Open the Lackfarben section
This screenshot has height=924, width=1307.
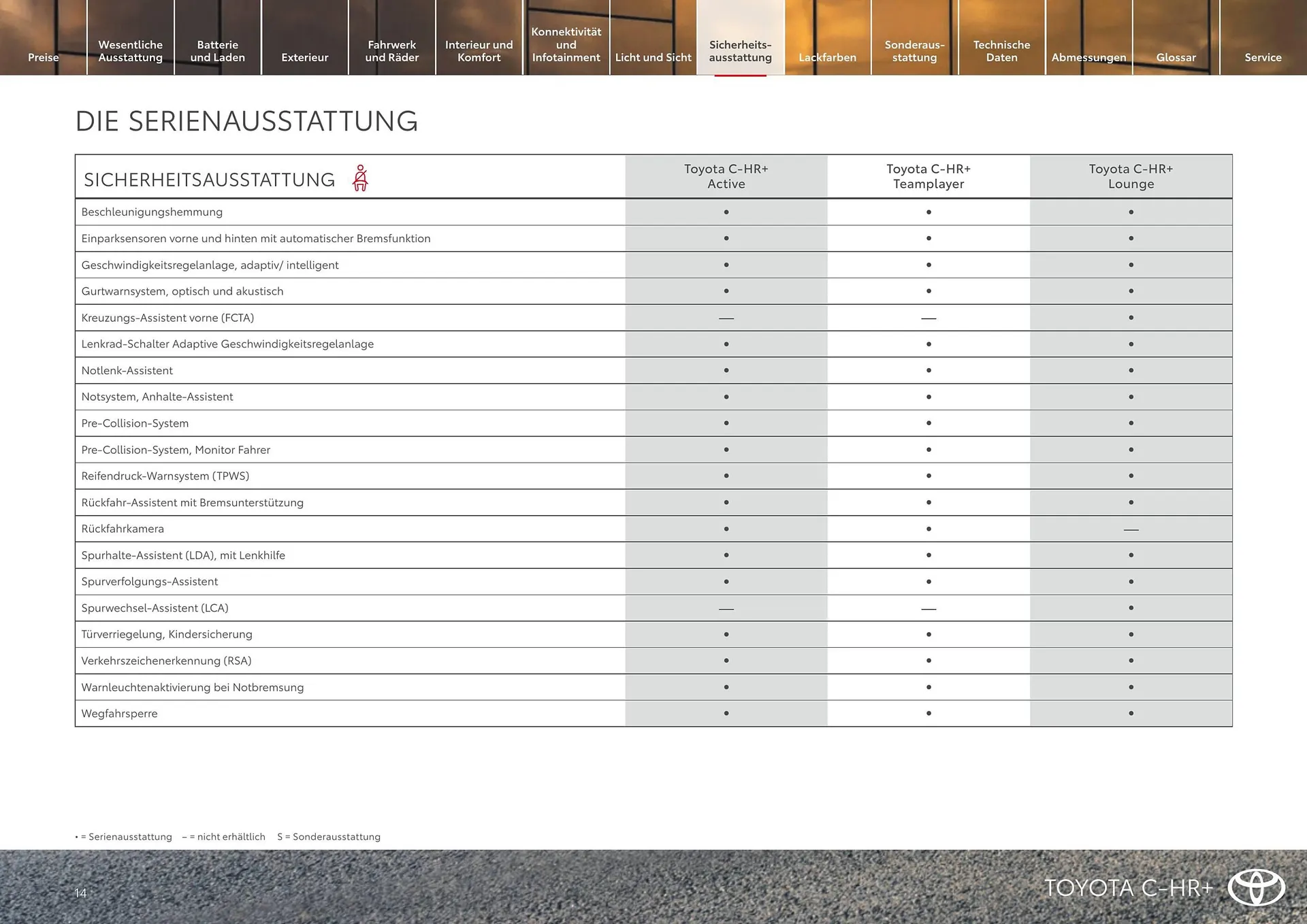coord(827,57)
